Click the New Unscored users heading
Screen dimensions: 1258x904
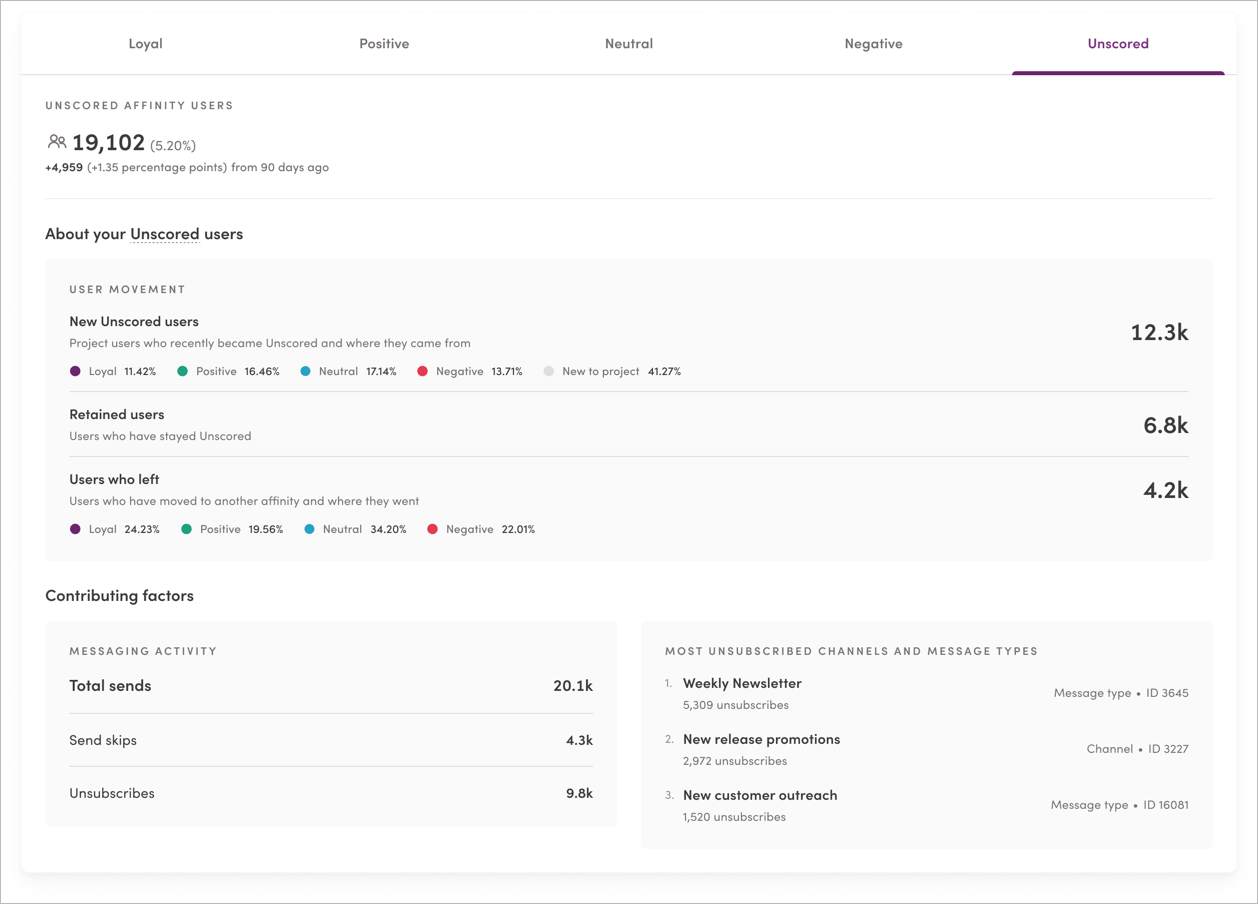tap(134, 322)
